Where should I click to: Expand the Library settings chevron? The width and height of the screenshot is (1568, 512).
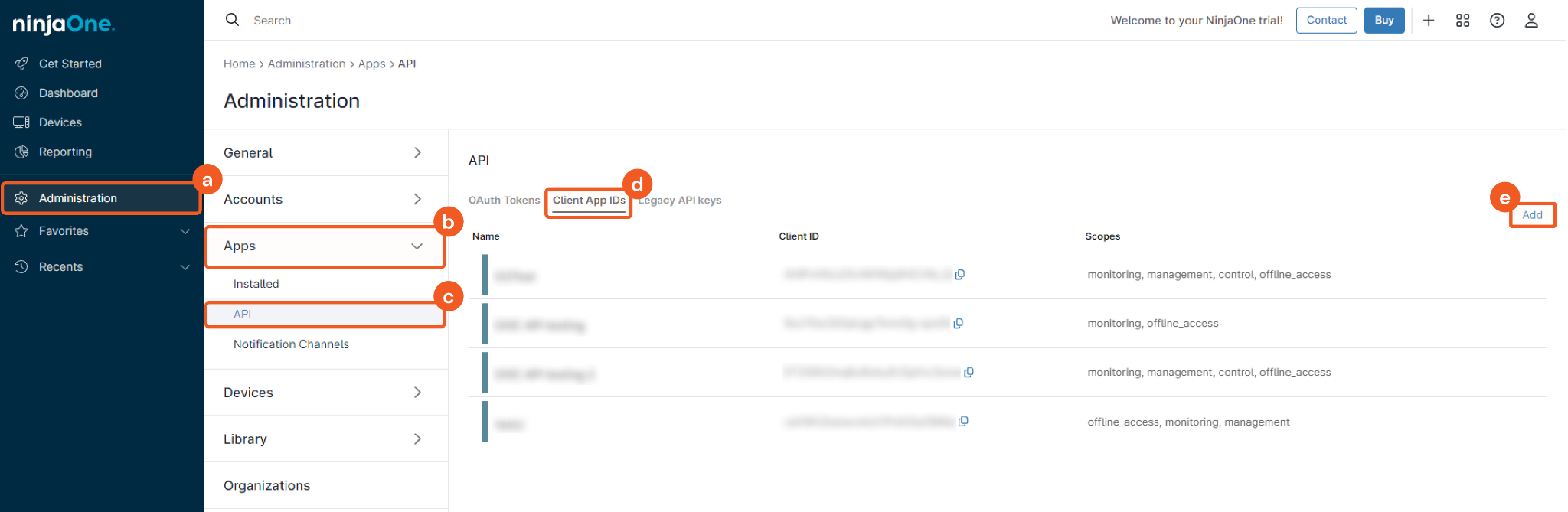click(417, 439)
